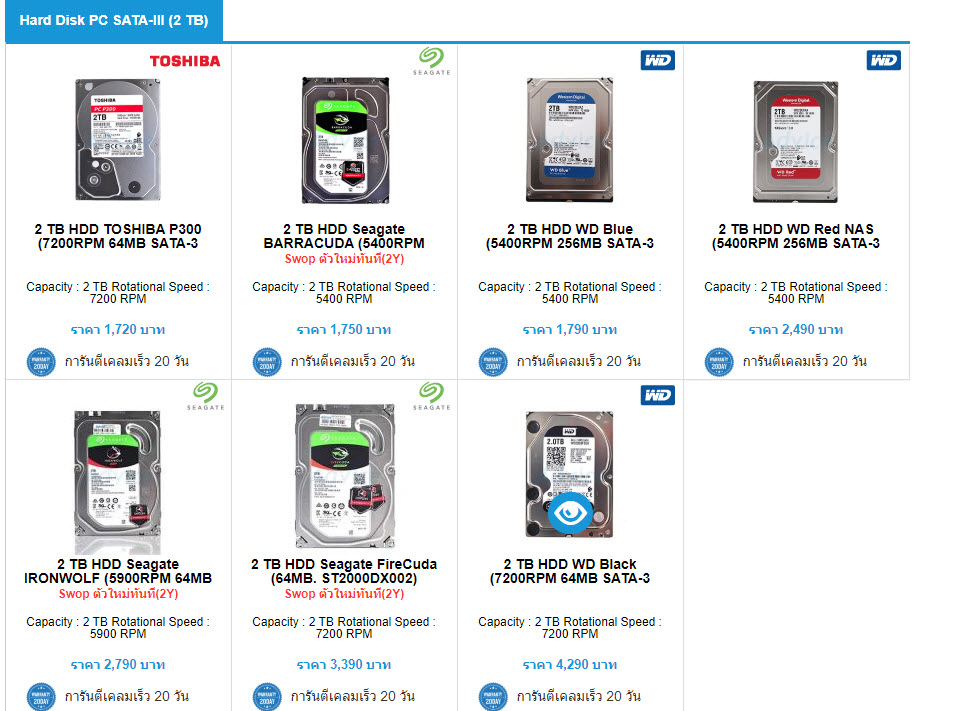Click the Seagate logo on the FireCuda card

pos(432,396)
